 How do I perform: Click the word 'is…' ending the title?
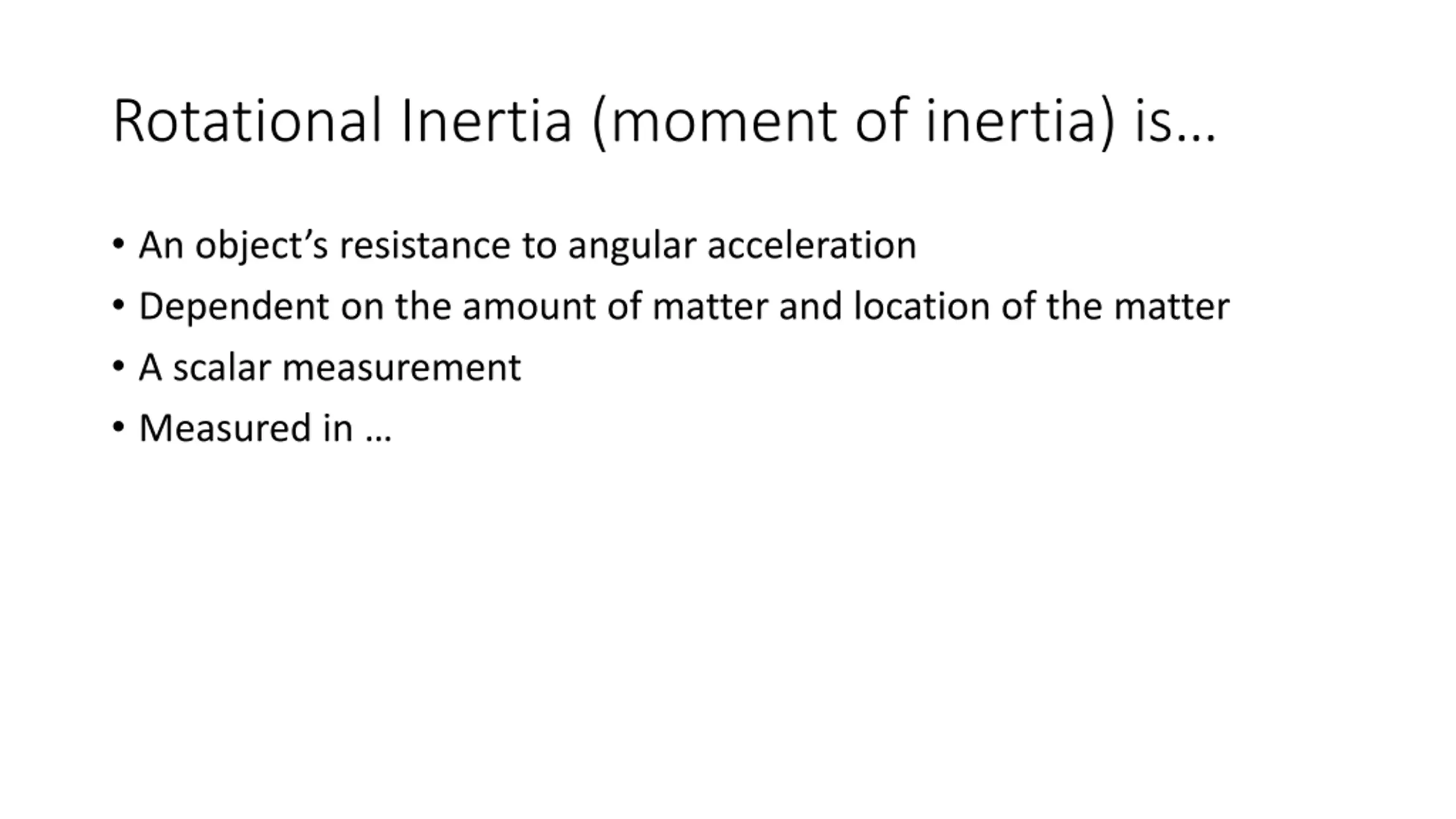tap(1174, 121)
